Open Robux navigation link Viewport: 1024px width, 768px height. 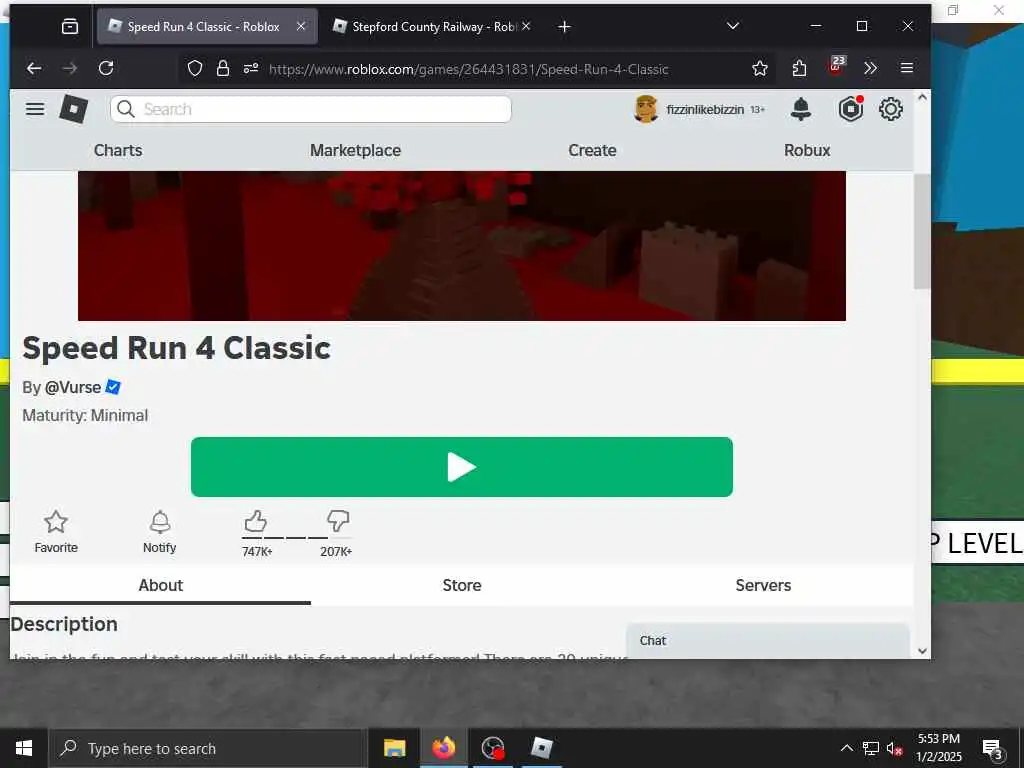807,150
